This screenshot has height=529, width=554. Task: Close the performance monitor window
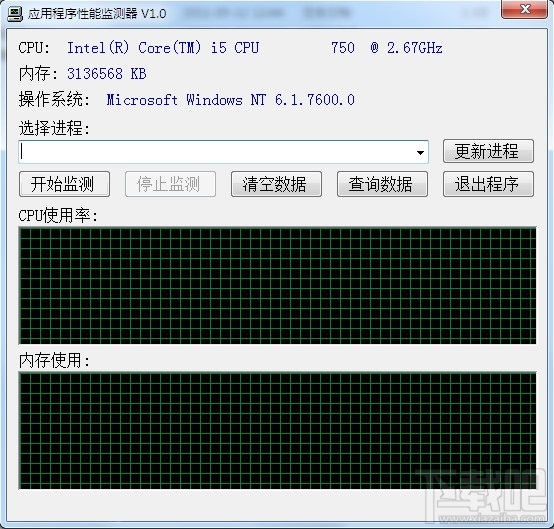point(524,9)
